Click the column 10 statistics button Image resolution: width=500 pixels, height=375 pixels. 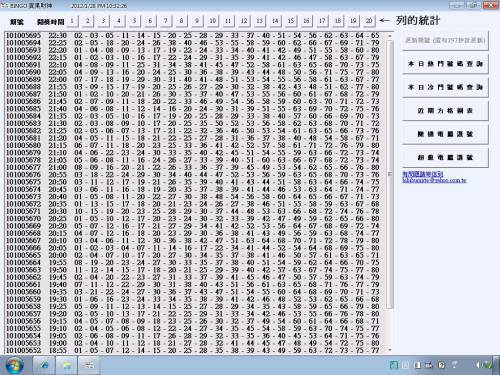click(212, 21)
